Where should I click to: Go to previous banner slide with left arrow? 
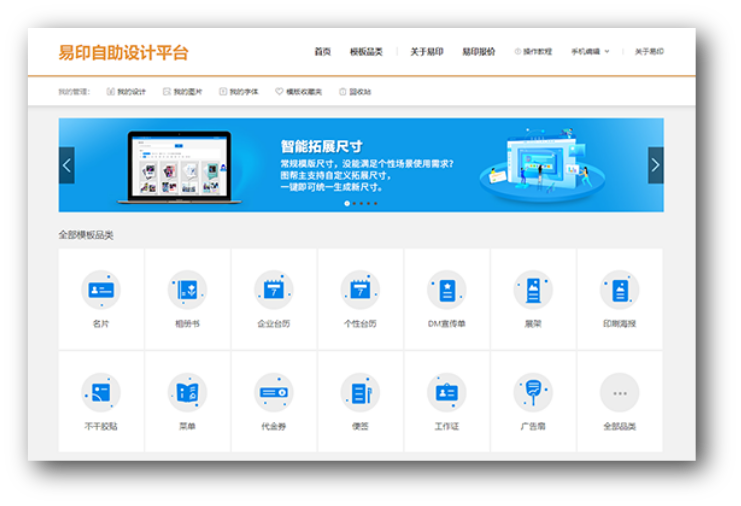pos(67,165)
